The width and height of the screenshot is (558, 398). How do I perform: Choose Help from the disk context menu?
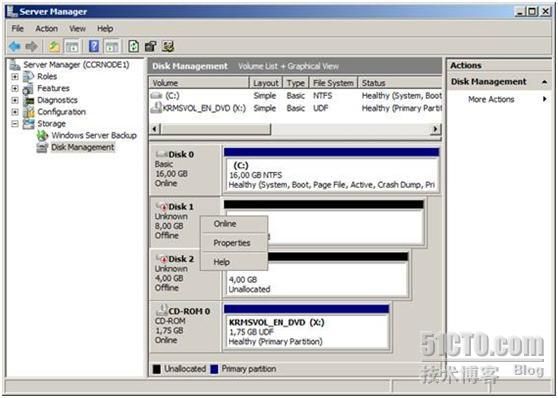pyautogui.click(x=234, y=262)
